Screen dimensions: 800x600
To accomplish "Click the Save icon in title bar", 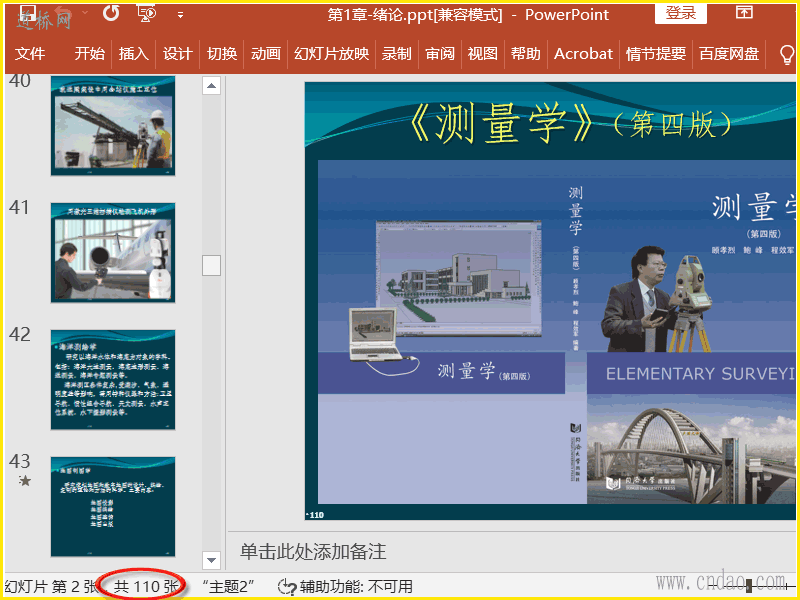I will [28, 14].
